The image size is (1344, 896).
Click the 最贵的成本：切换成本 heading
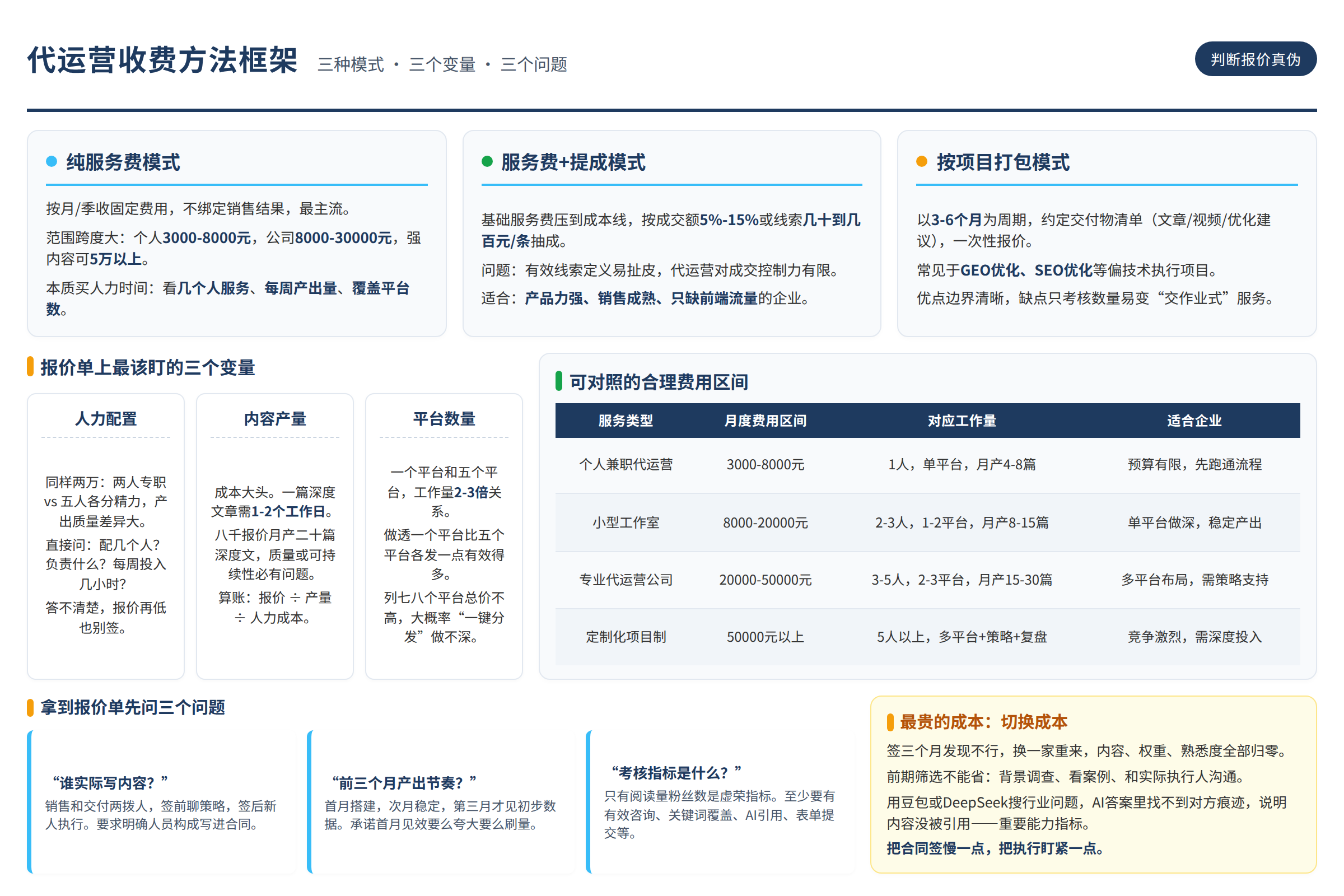pyautogui.click(x=983, y=722)
